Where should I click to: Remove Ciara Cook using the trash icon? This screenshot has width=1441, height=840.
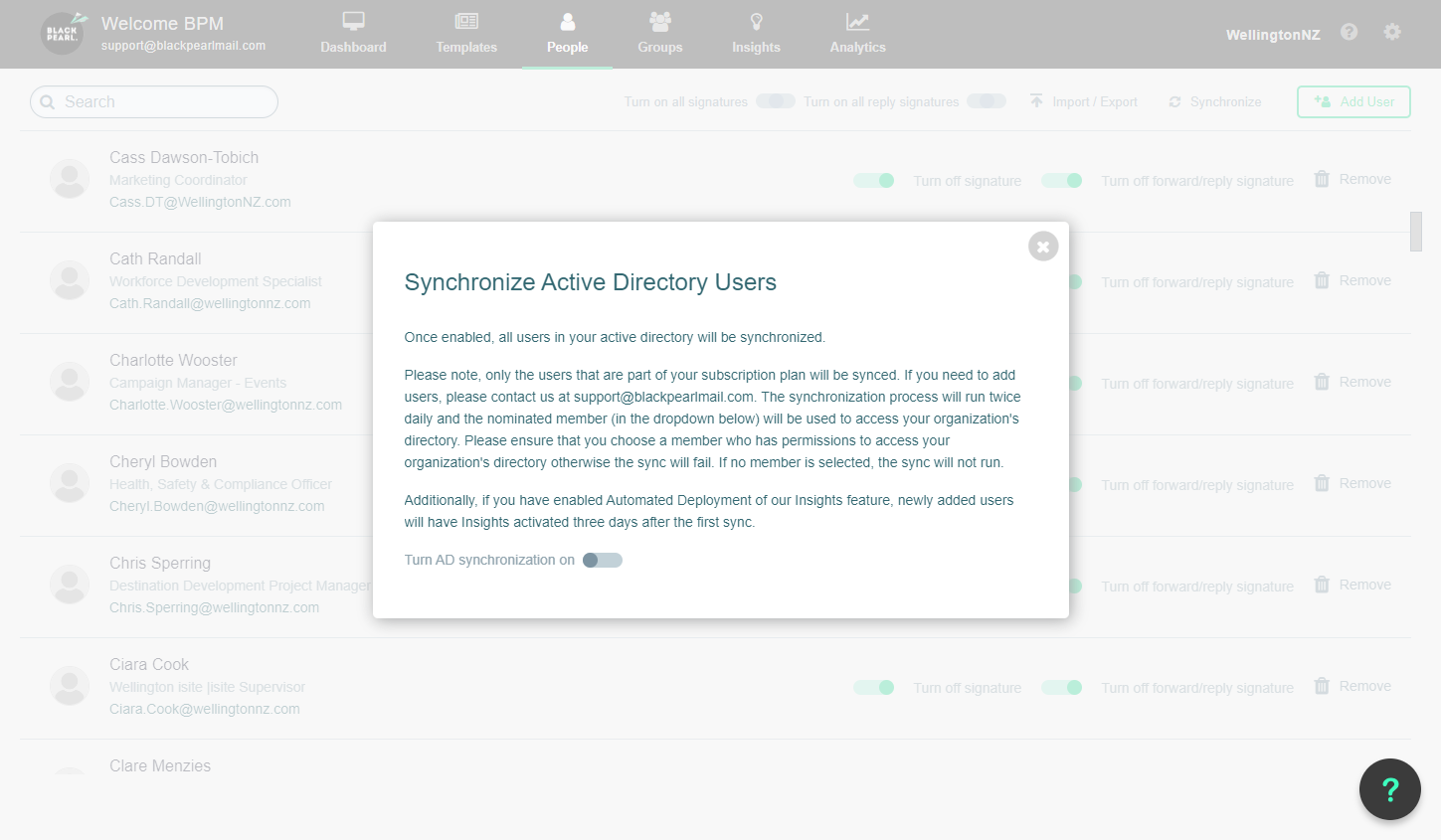click(x=1322, y=685)
